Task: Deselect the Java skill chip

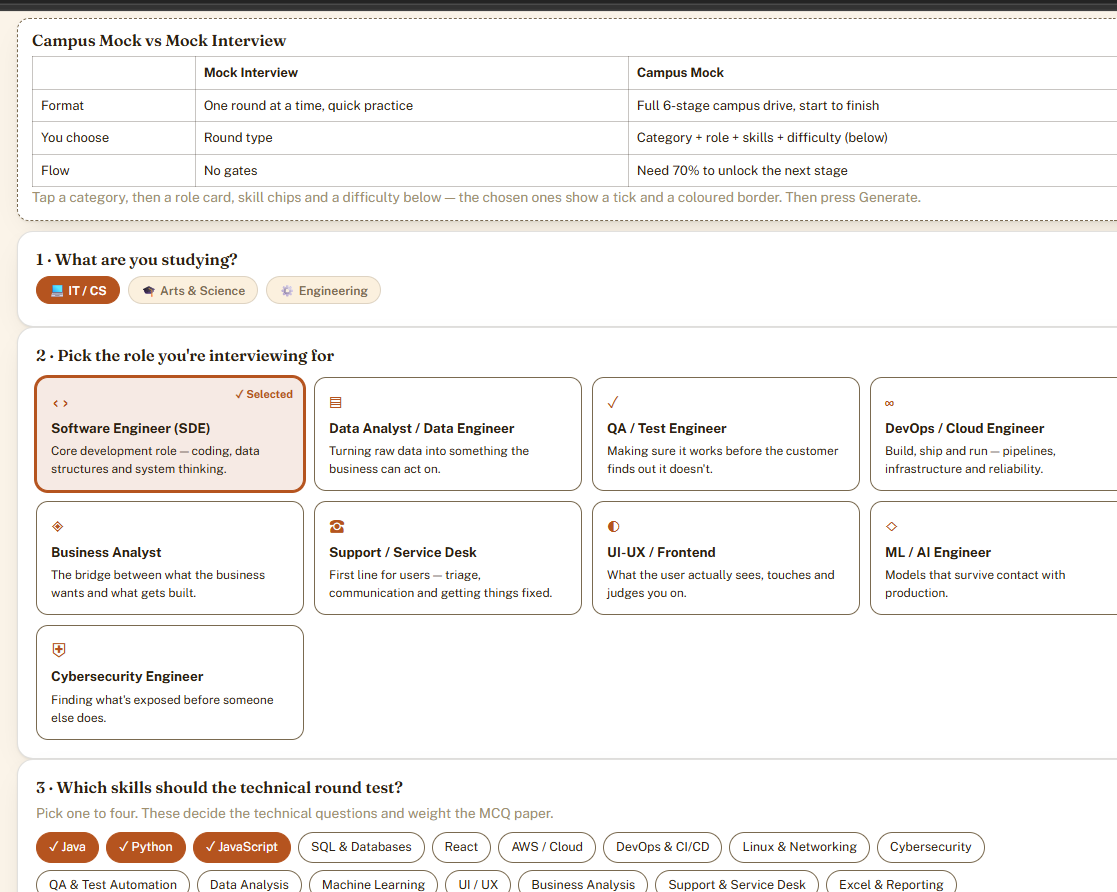Action: pyautogui.click(x=67, y=847)
